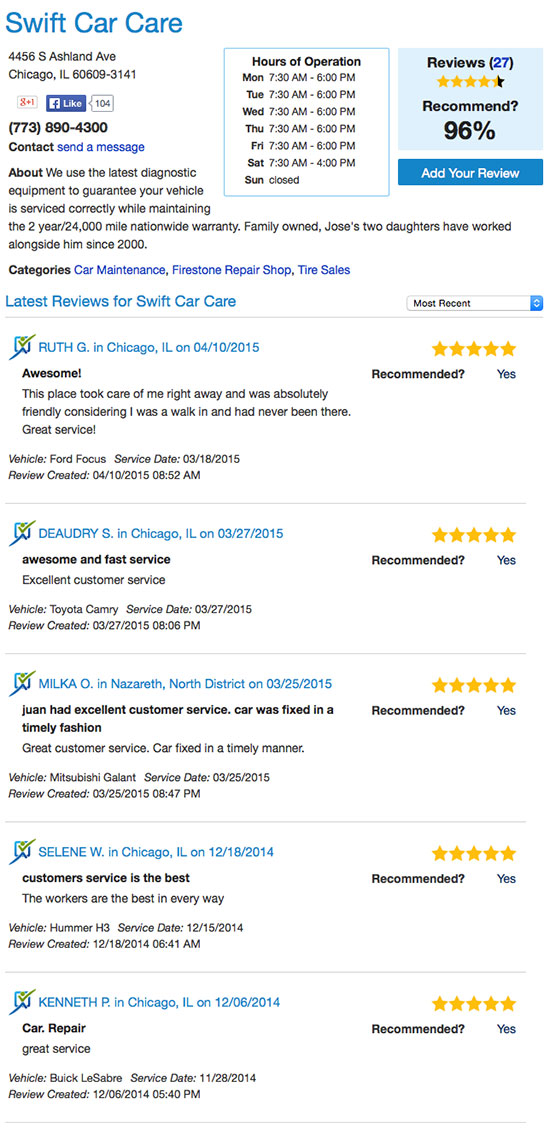Click the Facebook Like button
This screenshot has width=550, height=1128.
(66, 104)
